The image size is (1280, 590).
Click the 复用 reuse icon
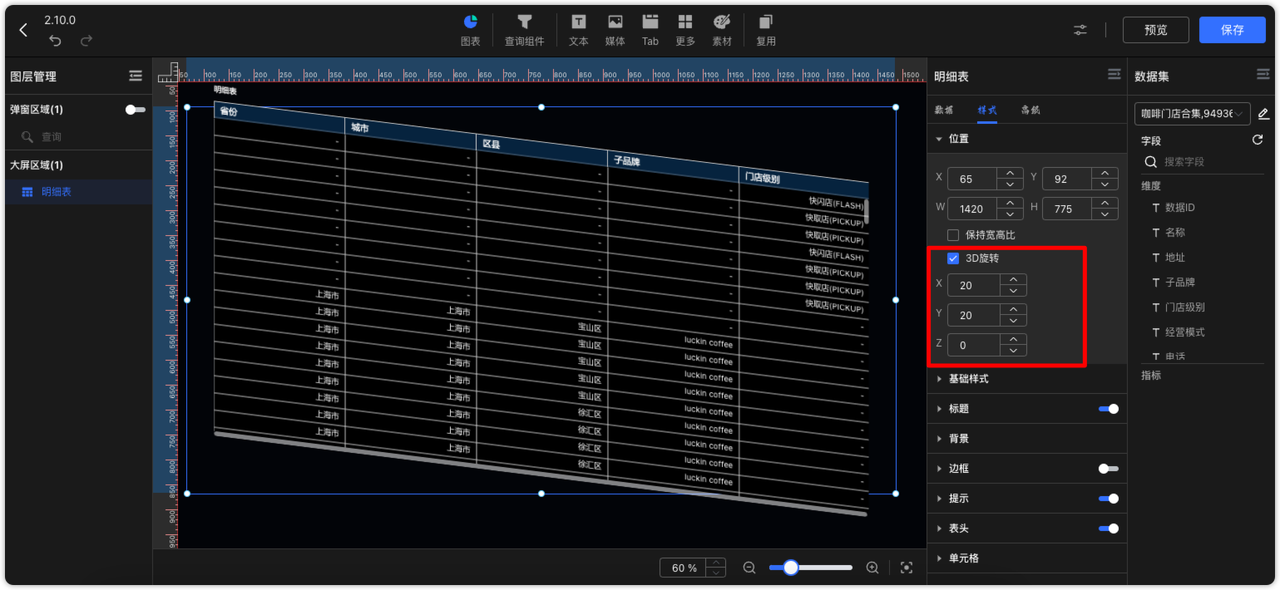pyautogui.click(x=766, y=29)
